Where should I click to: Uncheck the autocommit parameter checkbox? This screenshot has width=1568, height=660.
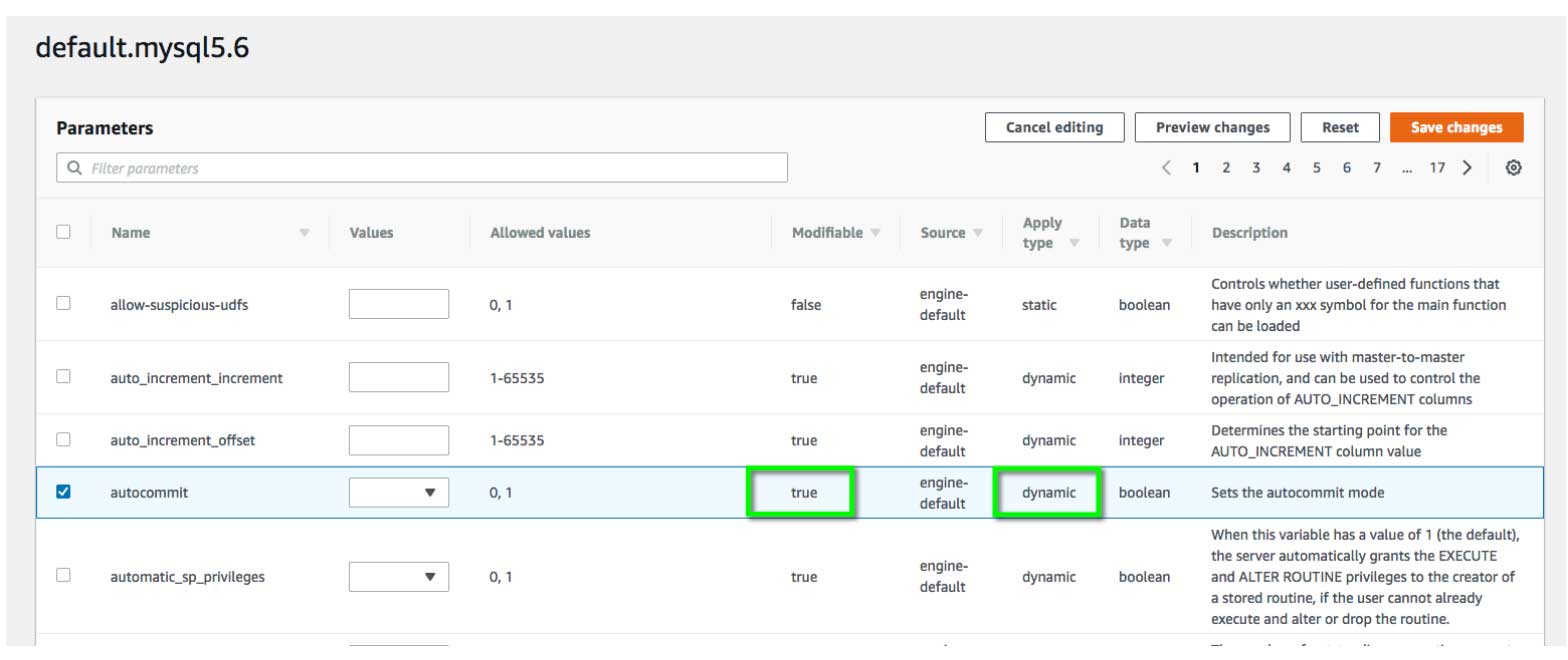pyautogui.click(x=63, y=492)
